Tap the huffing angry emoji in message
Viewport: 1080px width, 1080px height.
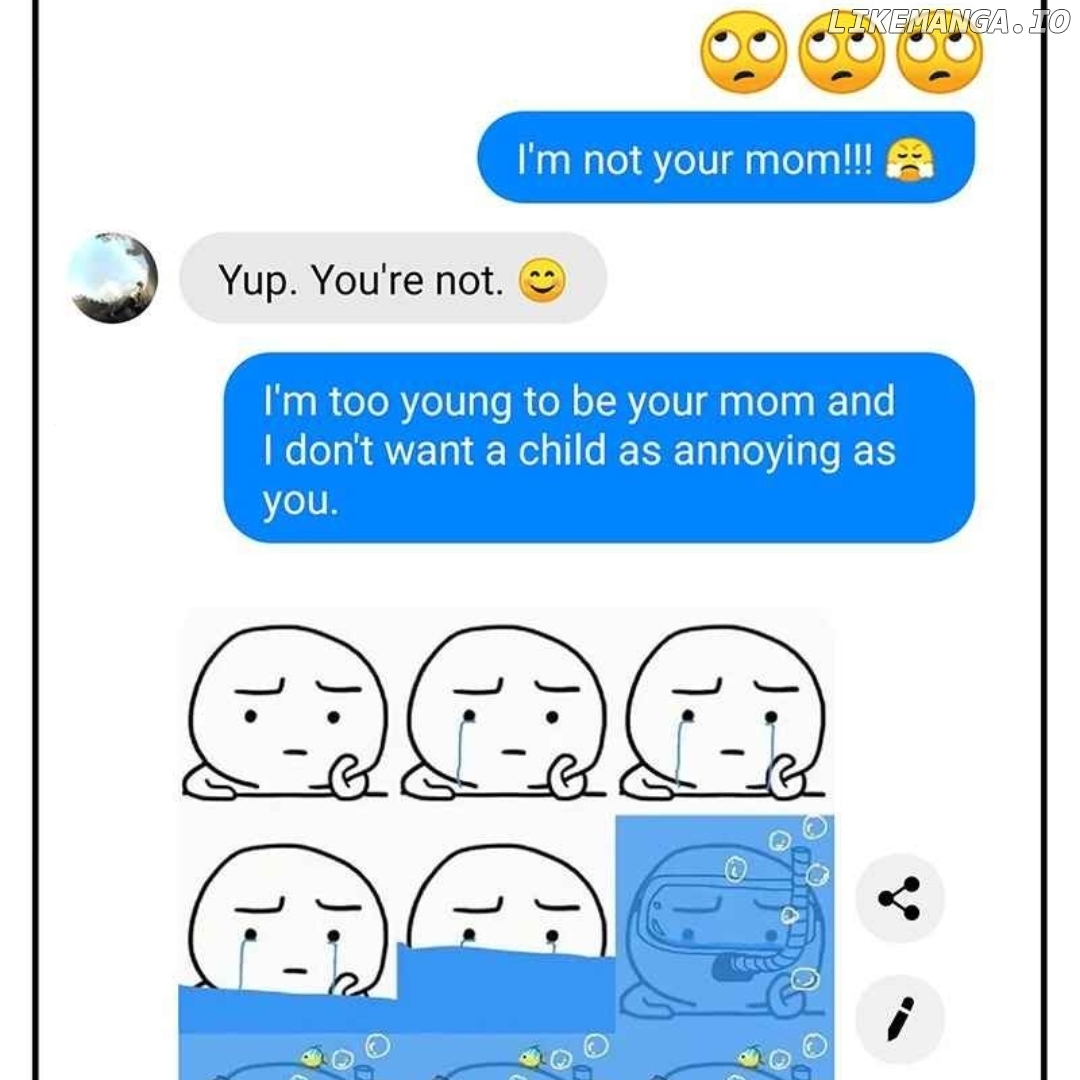click(x=909, y=159)
